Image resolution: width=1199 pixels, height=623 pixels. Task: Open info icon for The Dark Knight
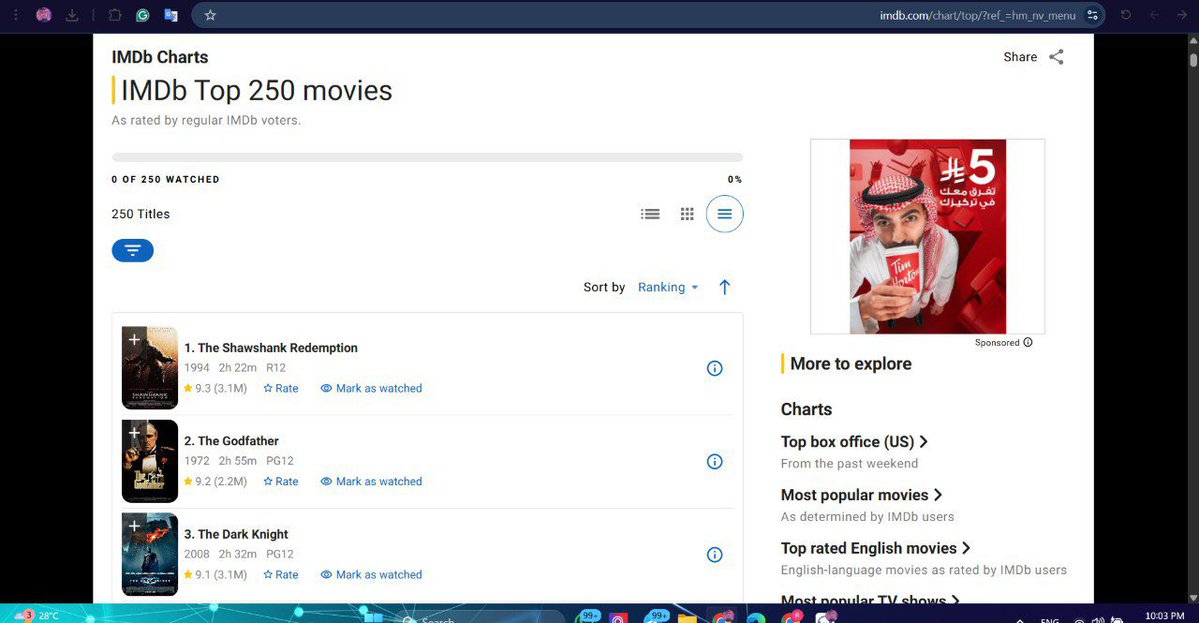pos(714,555)
